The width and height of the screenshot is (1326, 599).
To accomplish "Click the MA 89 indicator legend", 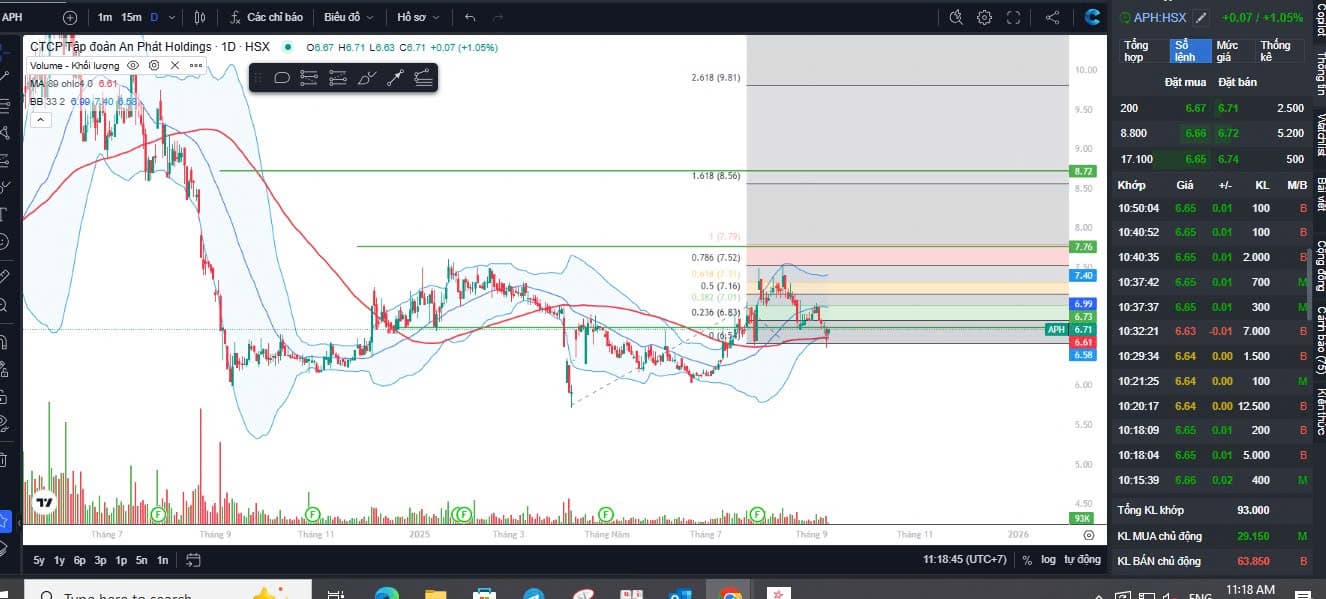I will 74,83.
